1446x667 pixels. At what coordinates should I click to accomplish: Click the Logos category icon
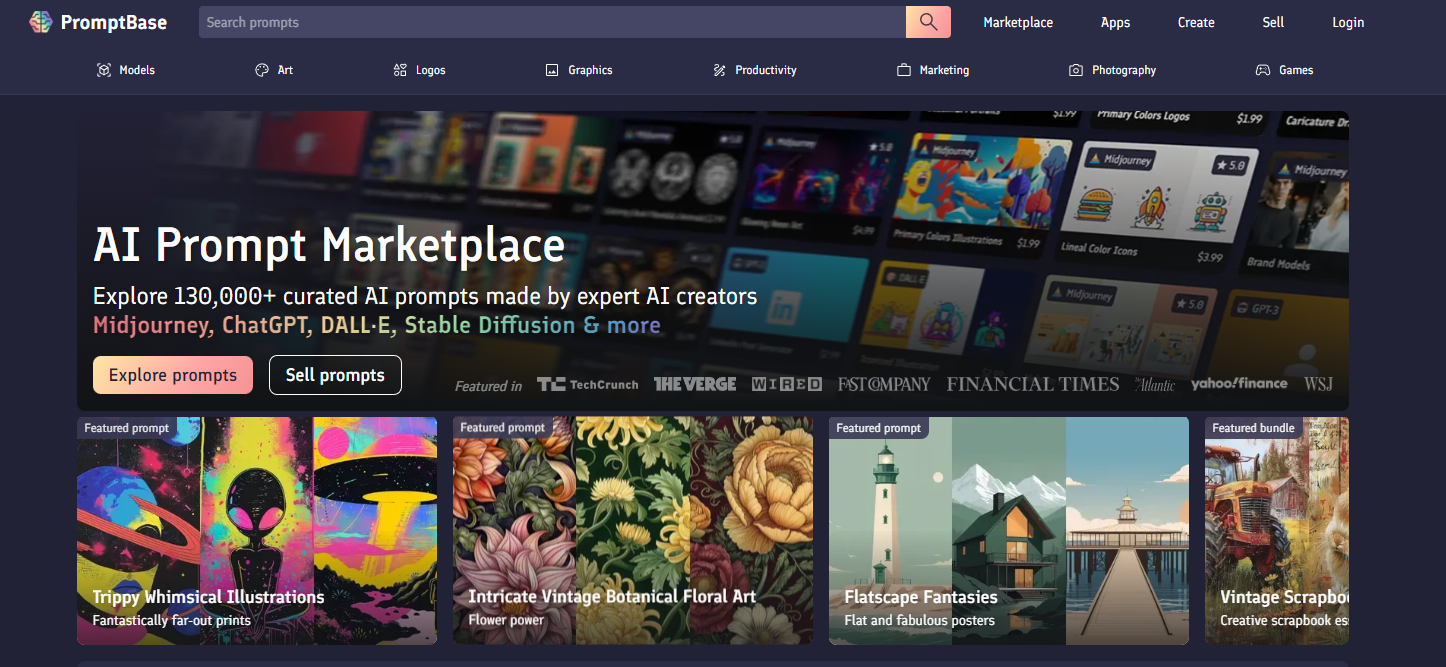tap(400, 70)
